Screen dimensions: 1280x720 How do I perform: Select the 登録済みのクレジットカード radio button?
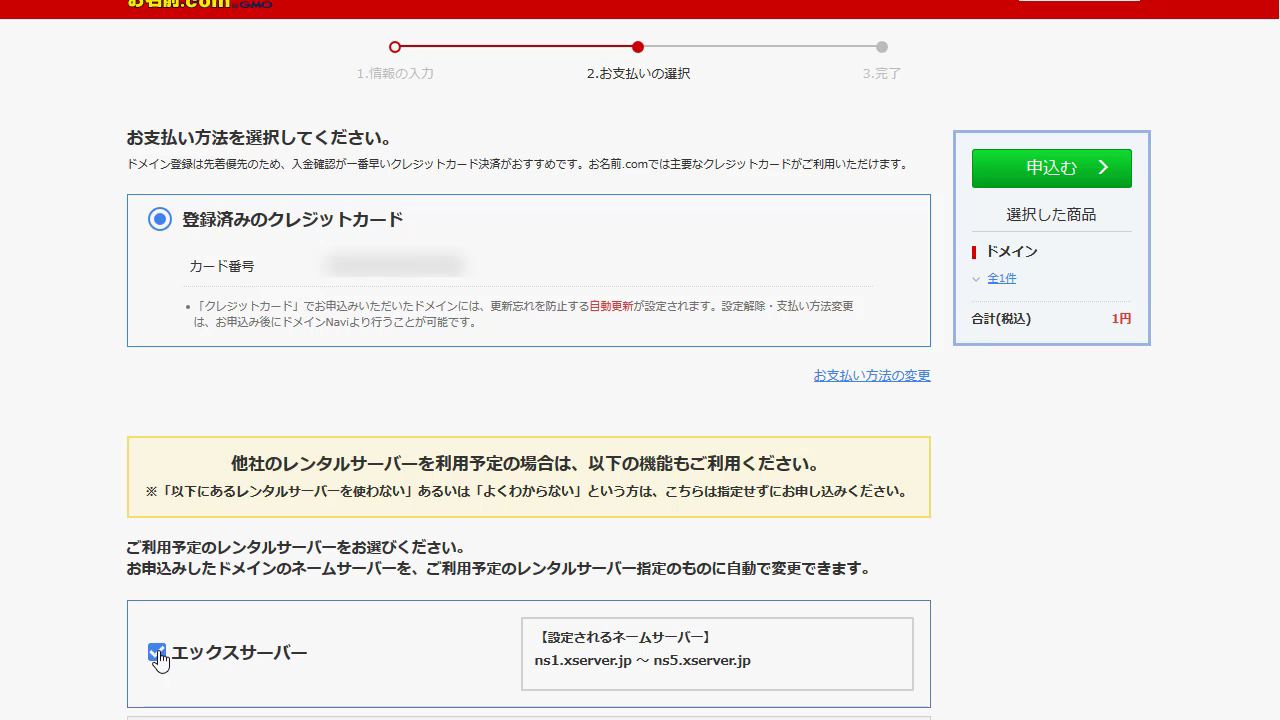160,219
